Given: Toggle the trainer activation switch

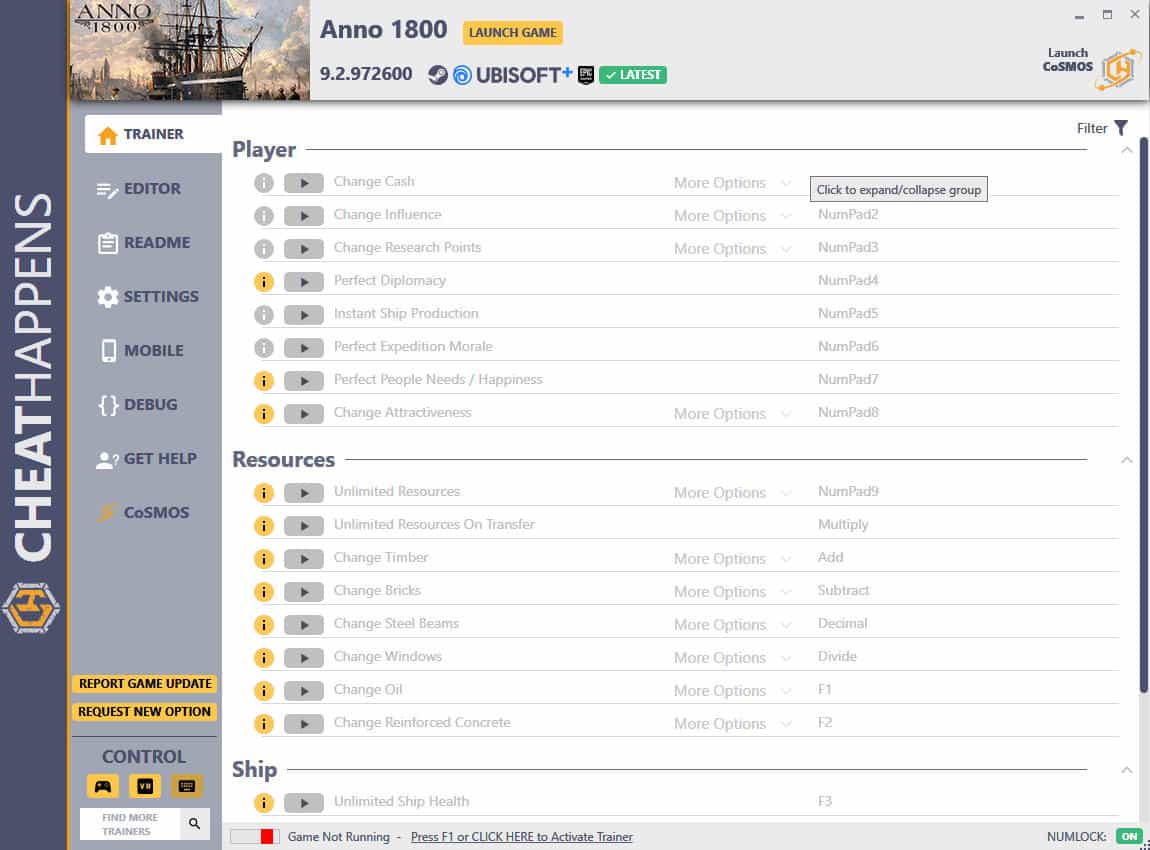Looking at the screenshot, I should click(x=253, y=837).
